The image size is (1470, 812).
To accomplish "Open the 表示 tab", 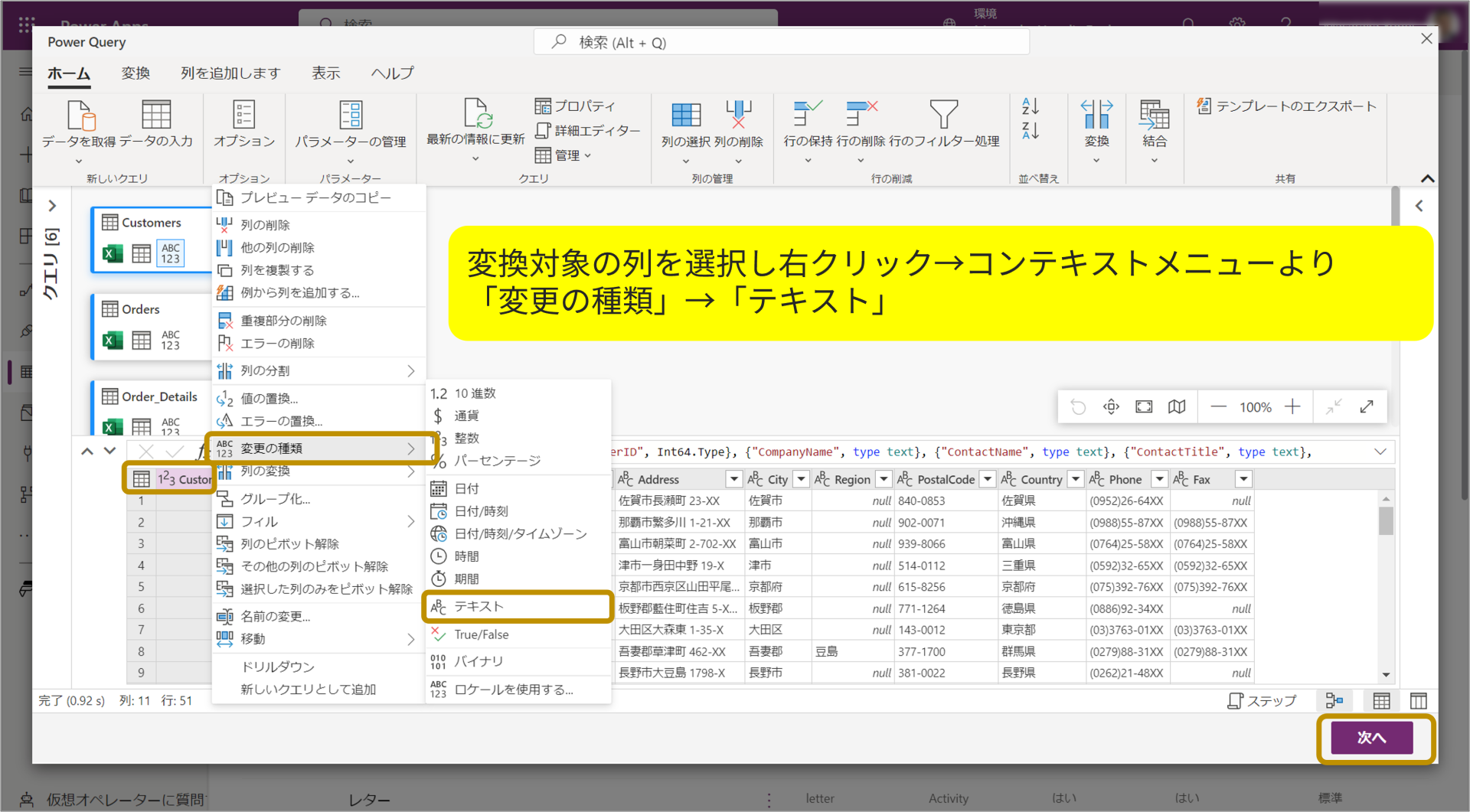I will click(325, 73).
